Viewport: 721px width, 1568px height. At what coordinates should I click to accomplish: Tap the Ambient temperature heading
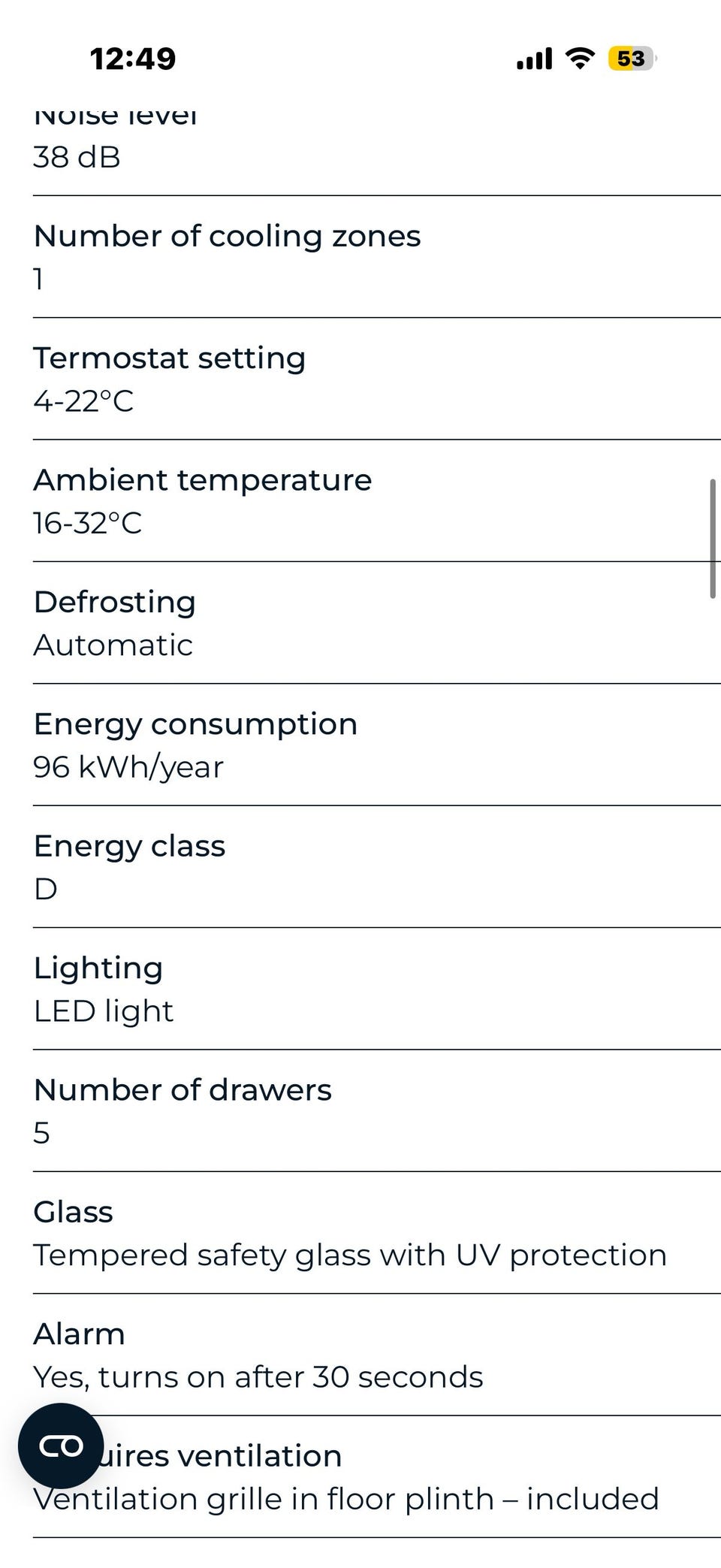[203, 480]
